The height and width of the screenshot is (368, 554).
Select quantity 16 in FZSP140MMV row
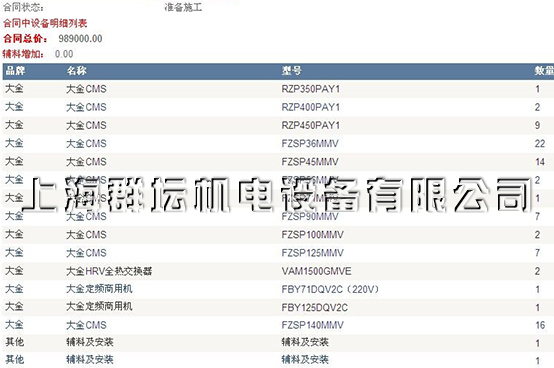pyautogui.click(x=540, y=325)
